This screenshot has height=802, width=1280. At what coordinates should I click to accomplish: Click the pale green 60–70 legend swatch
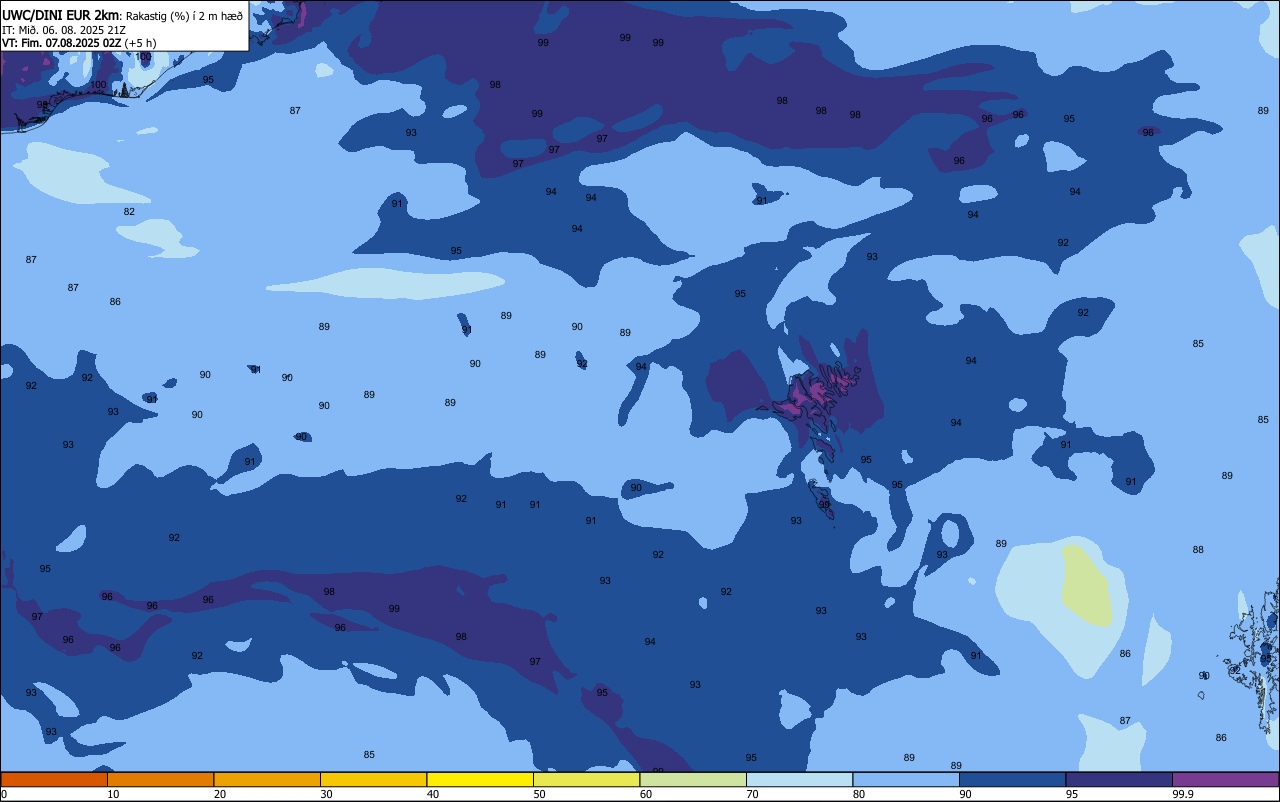pos(693,779)
